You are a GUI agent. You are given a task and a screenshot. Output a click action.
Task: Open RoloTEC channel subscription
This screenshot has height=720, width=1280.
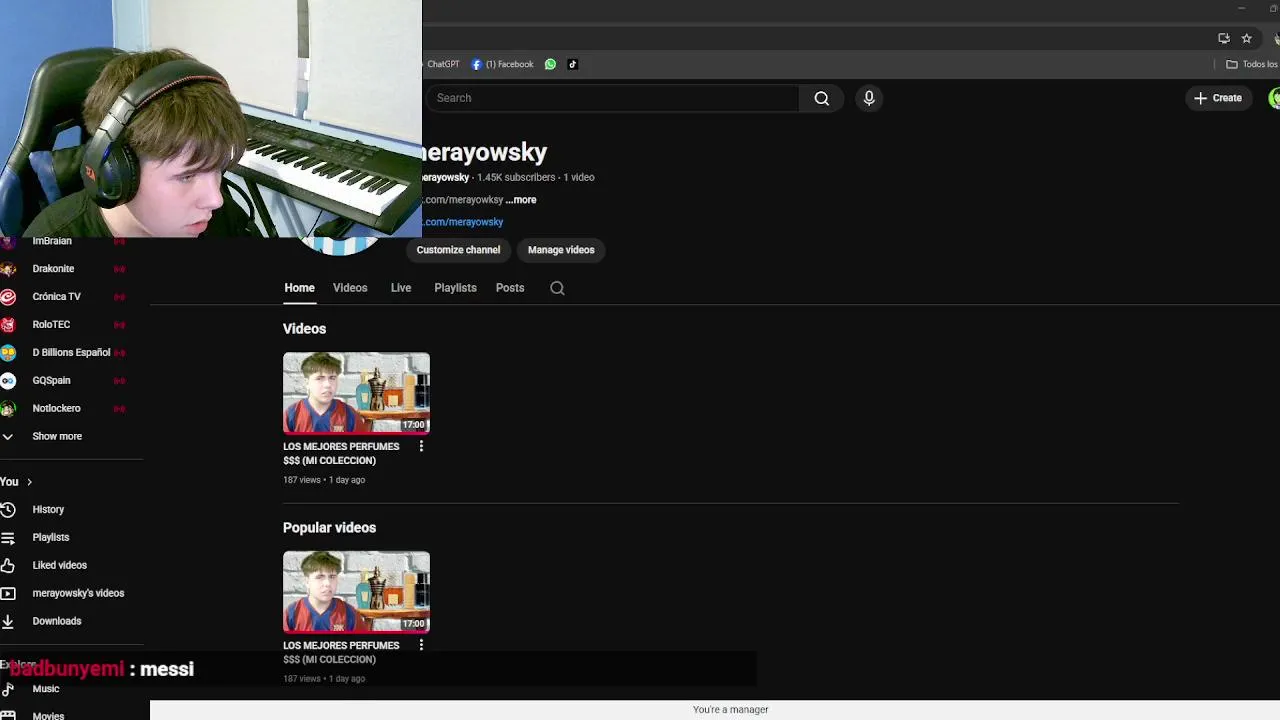(x=51, y=325)
